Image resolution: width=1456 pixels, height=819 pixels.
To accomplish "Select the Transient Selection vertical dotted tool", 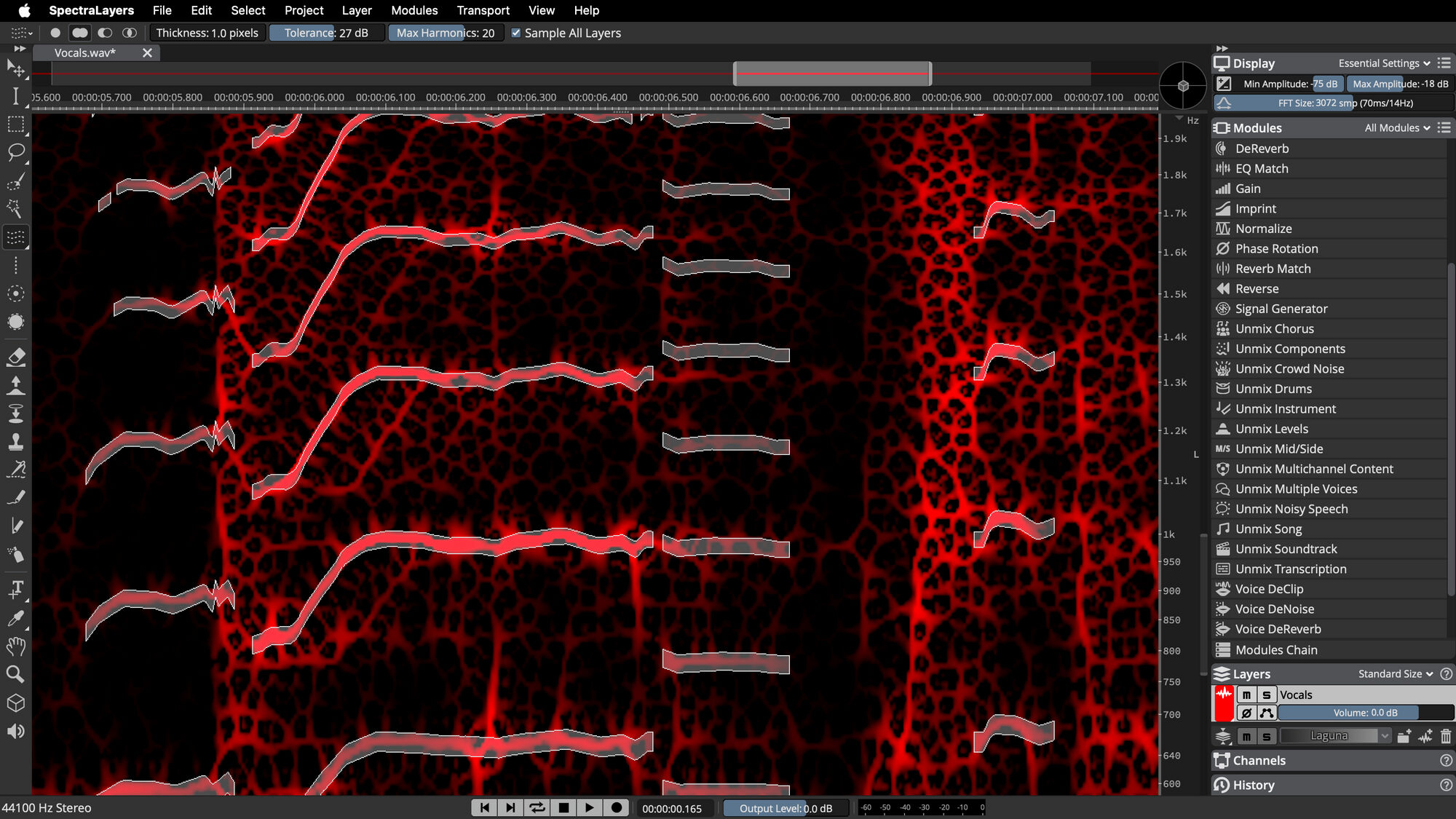I will pos(15,265).
